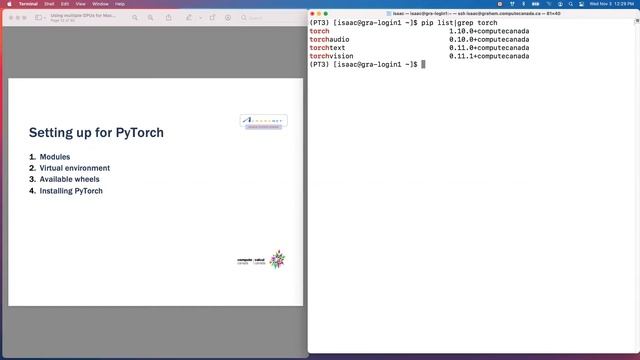Screen dimensions: 640x360
Task: Open Wi-Fi status in menu bar
Action: tap(549, 4)
